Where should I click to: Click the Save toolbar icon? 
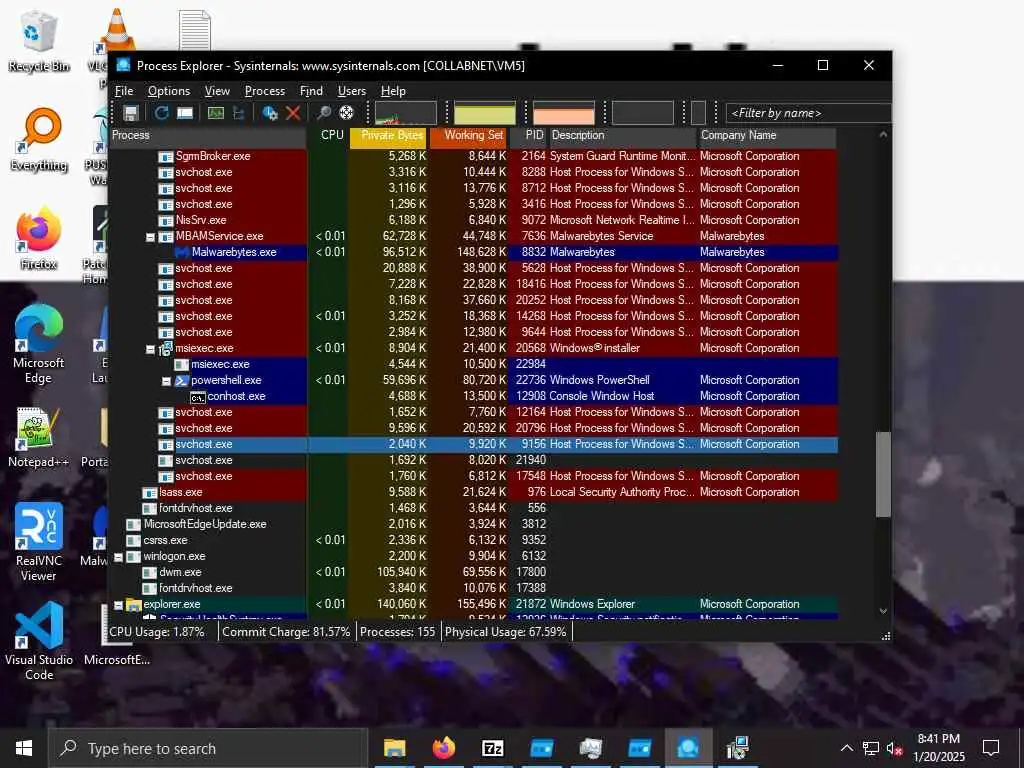coord(131,113)
